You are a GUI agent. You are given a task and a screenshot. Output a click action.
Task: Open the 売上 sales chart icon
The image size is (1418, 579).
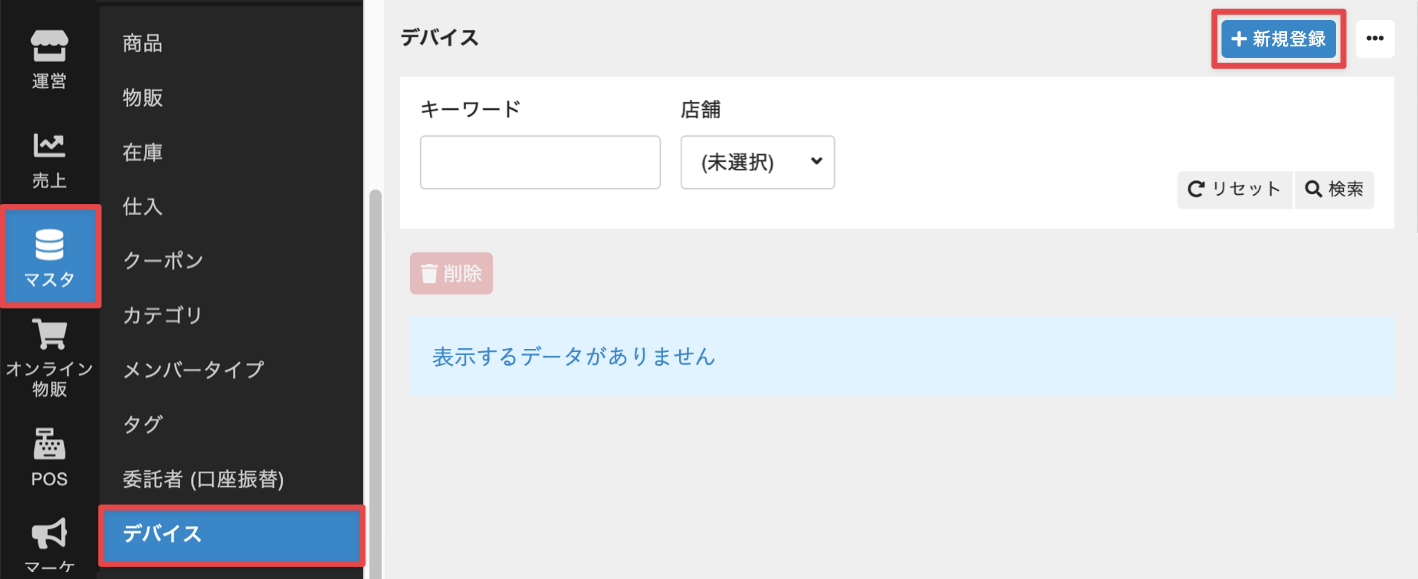tap(49, 160)
